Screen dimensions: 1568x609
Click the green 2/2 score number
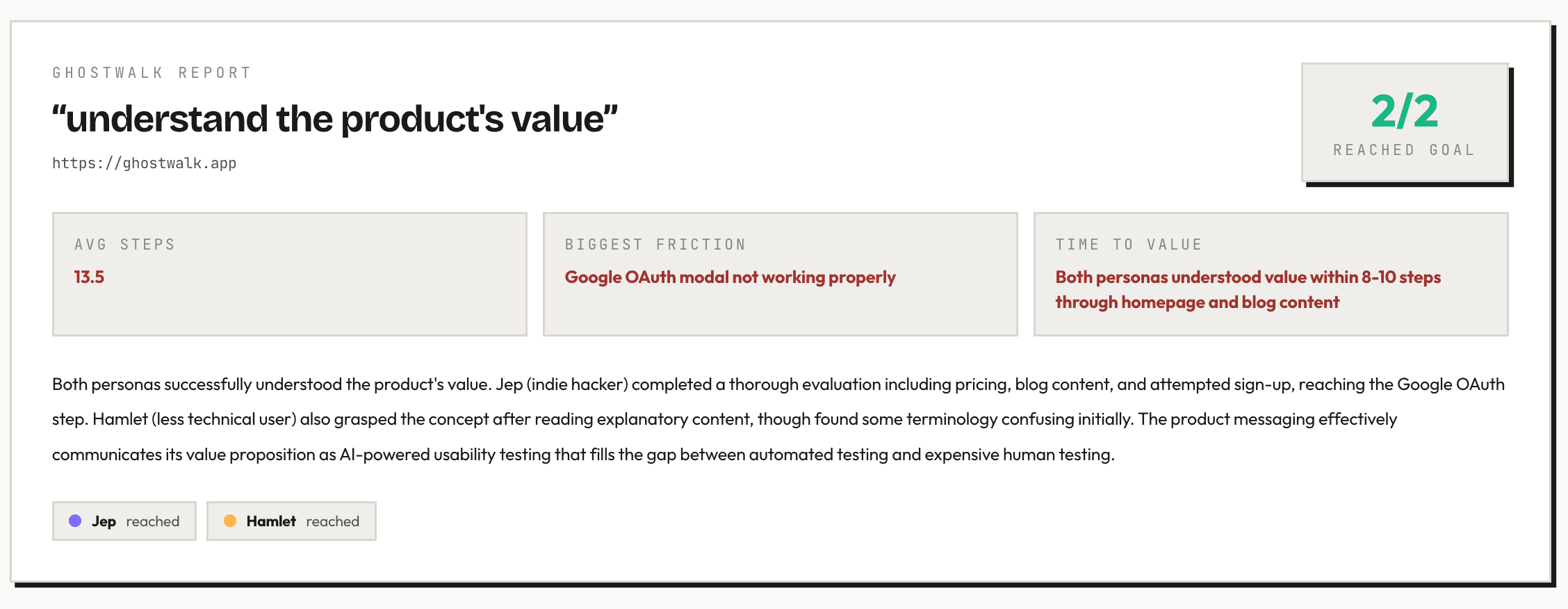[x=1404, y=111]
